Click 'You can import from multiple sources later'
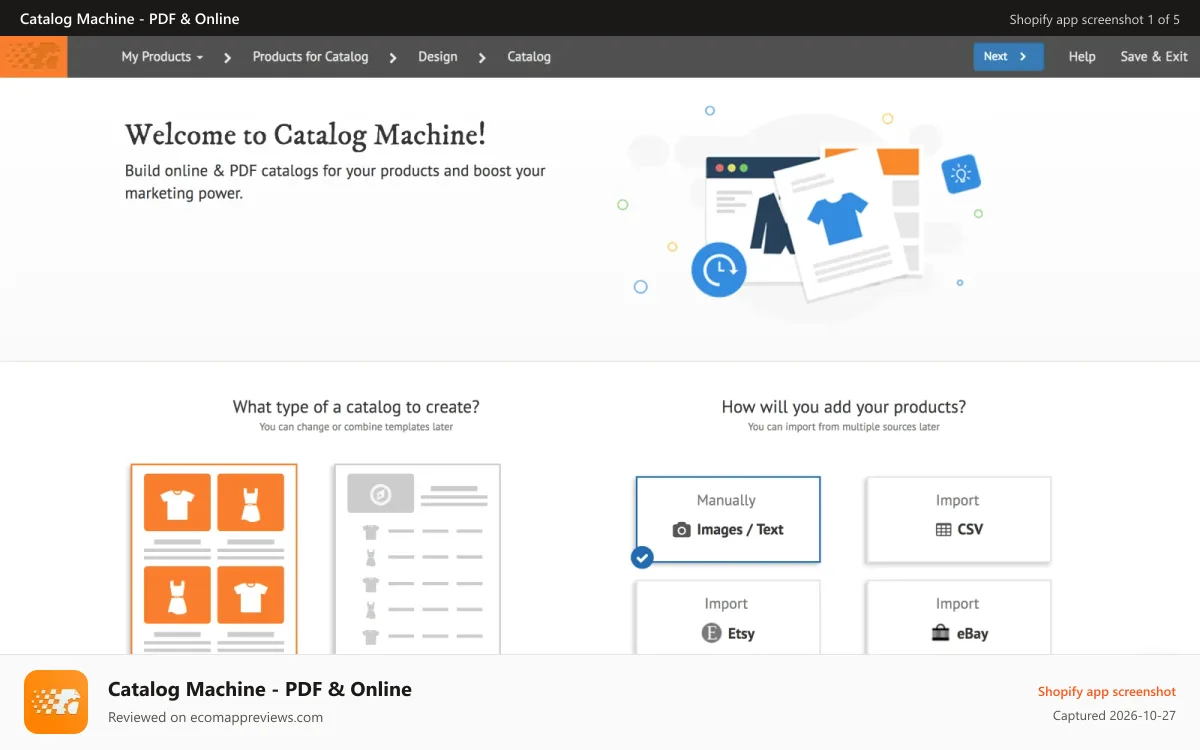 pyautogui.click(x=844, y=427)
